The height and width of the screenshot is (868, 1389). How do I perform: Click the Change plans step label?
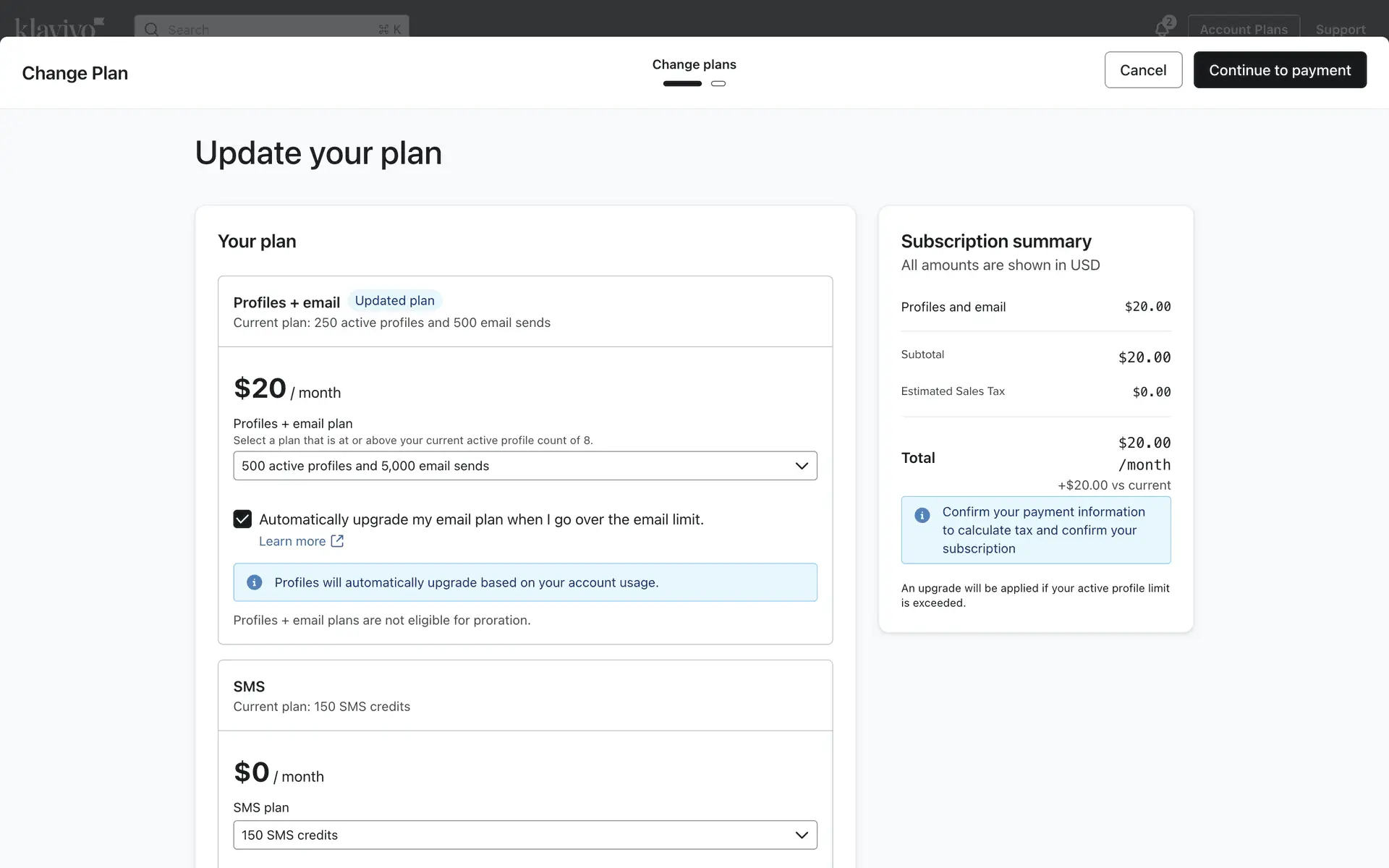[x=694, y=64]
